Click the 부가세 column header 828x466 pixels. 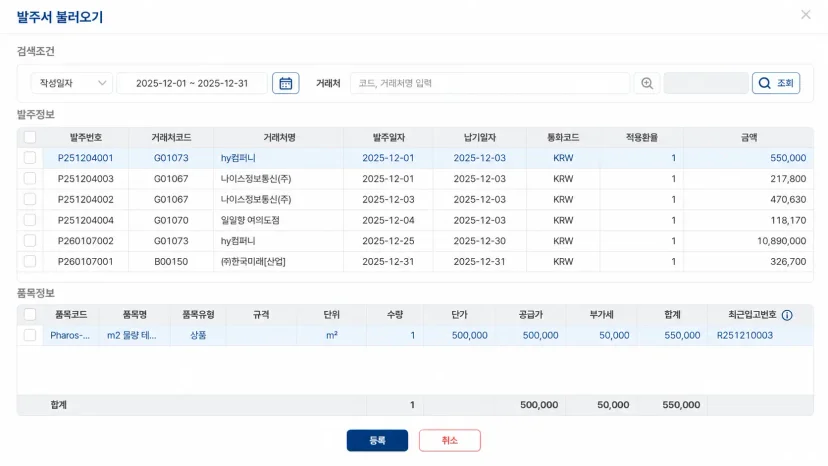click(601, 315)
